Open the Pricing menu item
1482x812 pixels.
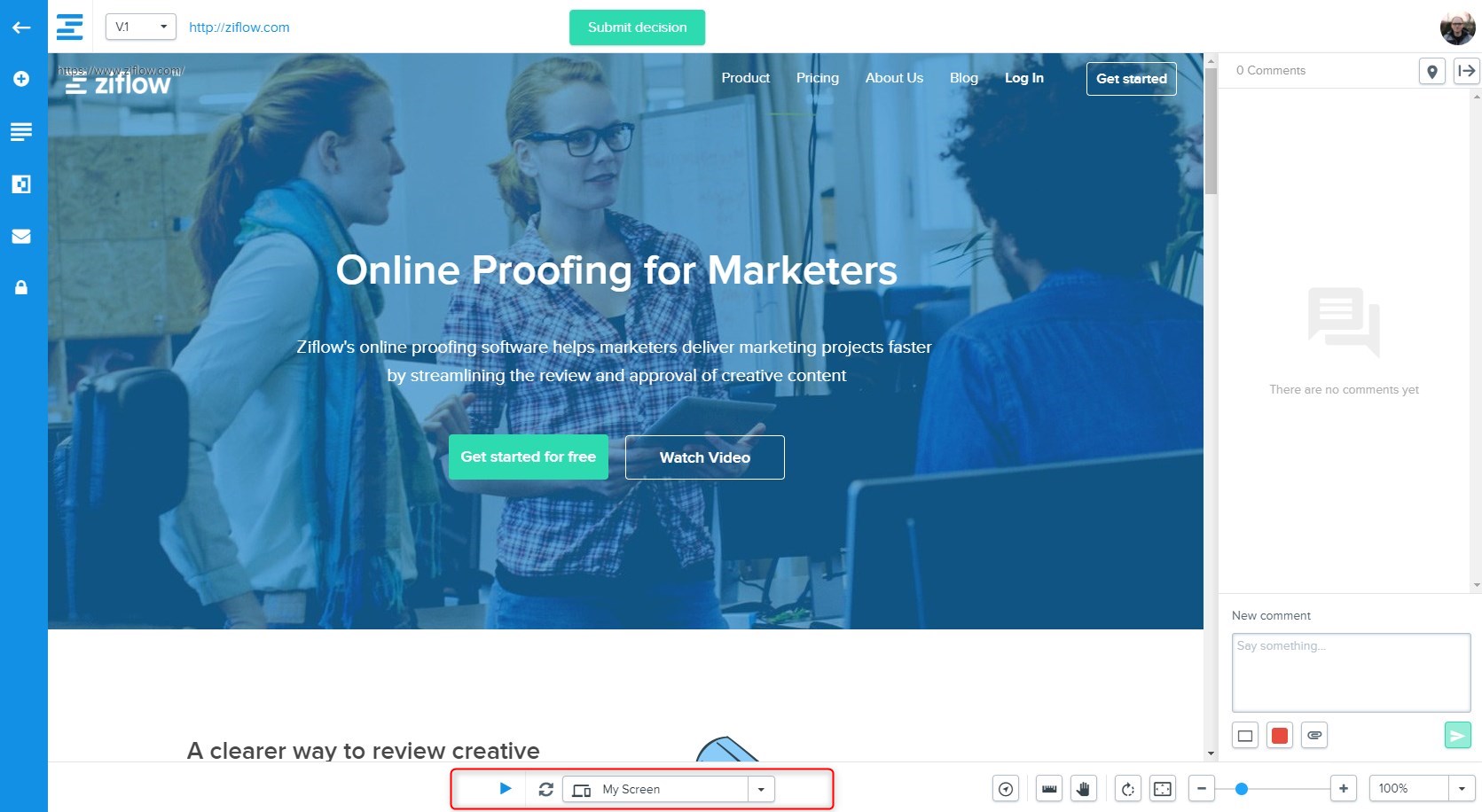tap(817, 78)
